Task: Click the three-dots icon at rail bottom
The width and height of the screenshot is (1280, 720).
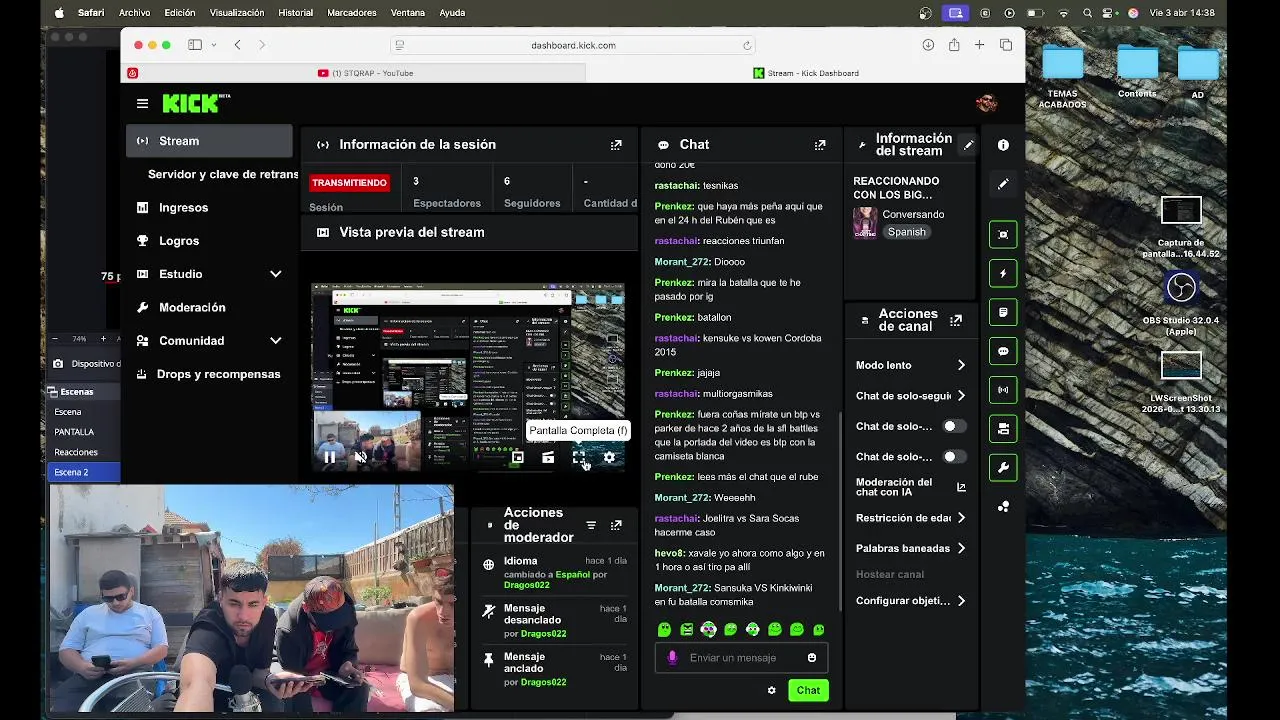Action: pyautogui.click(x=1003, y=507)
